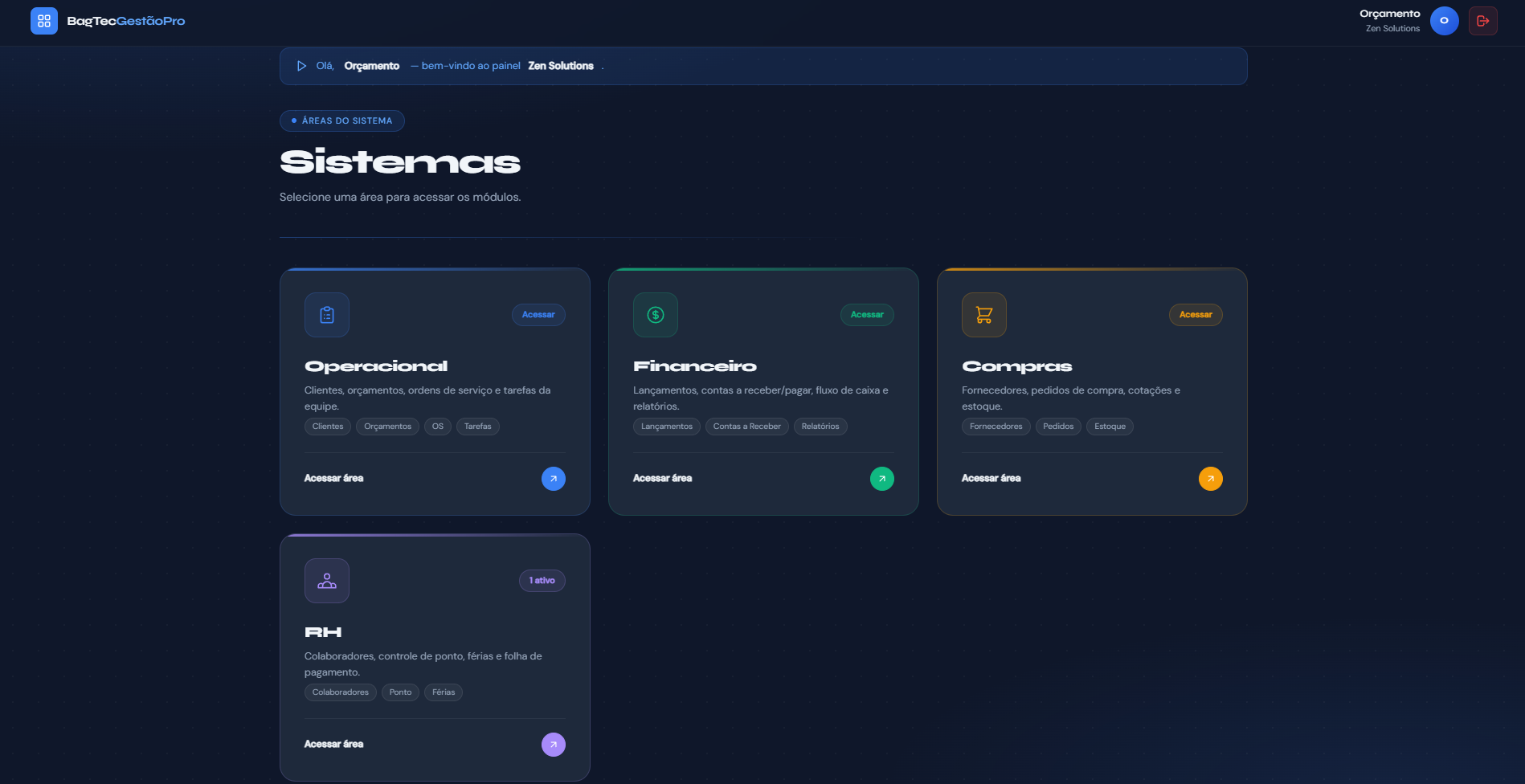Select the Estoque tag
The image size is (1525, 784).
pyautogui.click(x=1110, y=427)
